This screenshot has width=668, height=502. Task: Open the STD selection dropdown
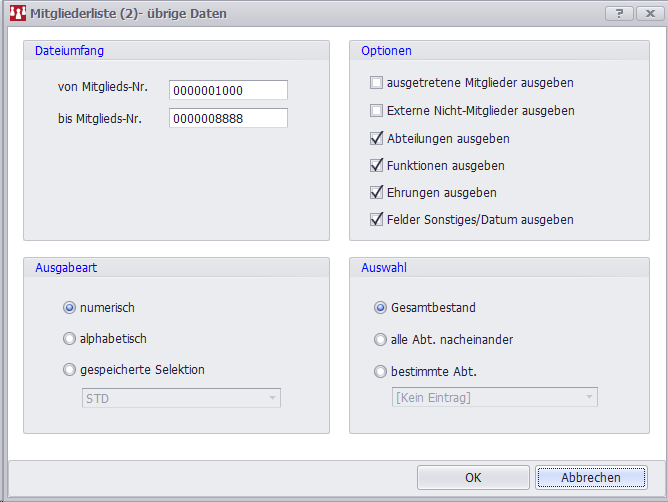click(x=181, y=398)
